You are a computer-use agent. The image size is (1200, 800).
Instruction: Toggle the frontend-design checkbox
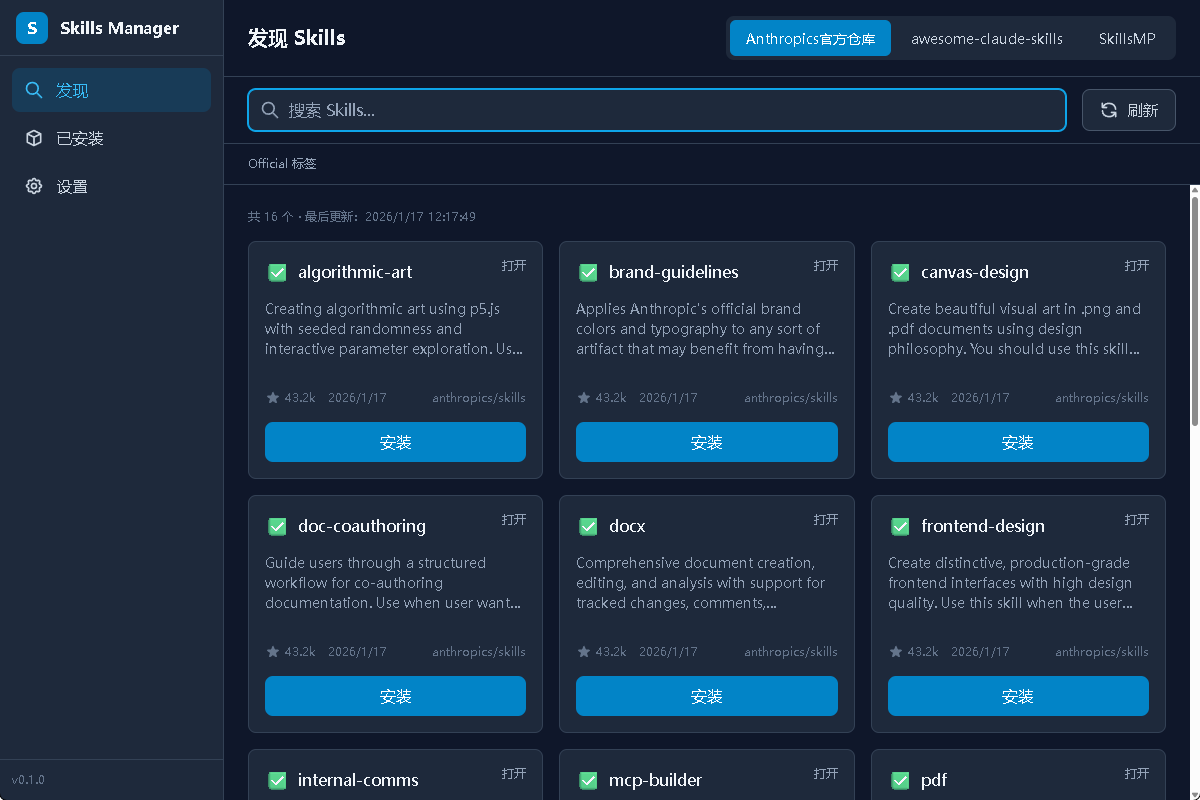(900, 526)
